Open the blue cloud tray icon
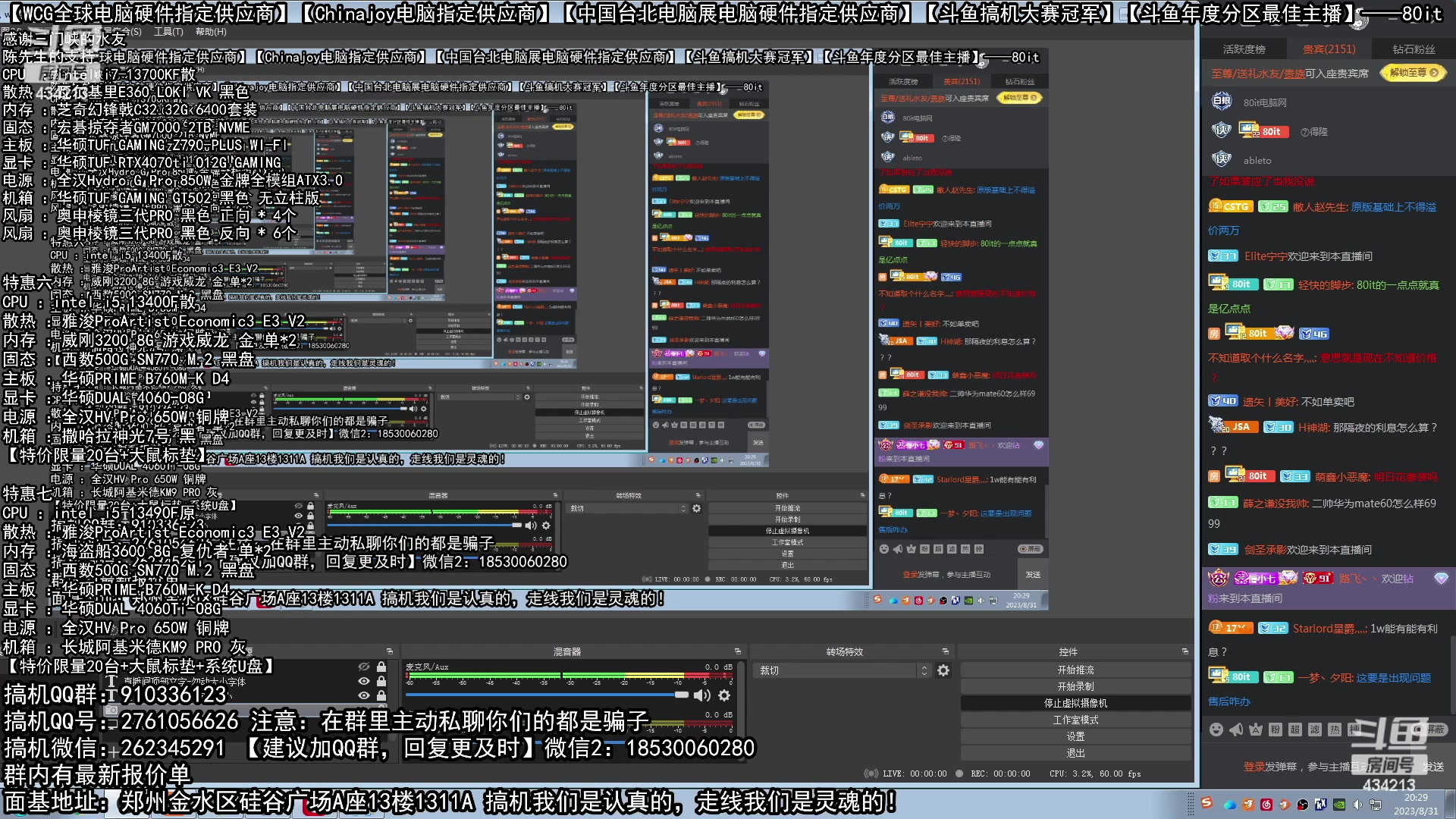 1230,805
